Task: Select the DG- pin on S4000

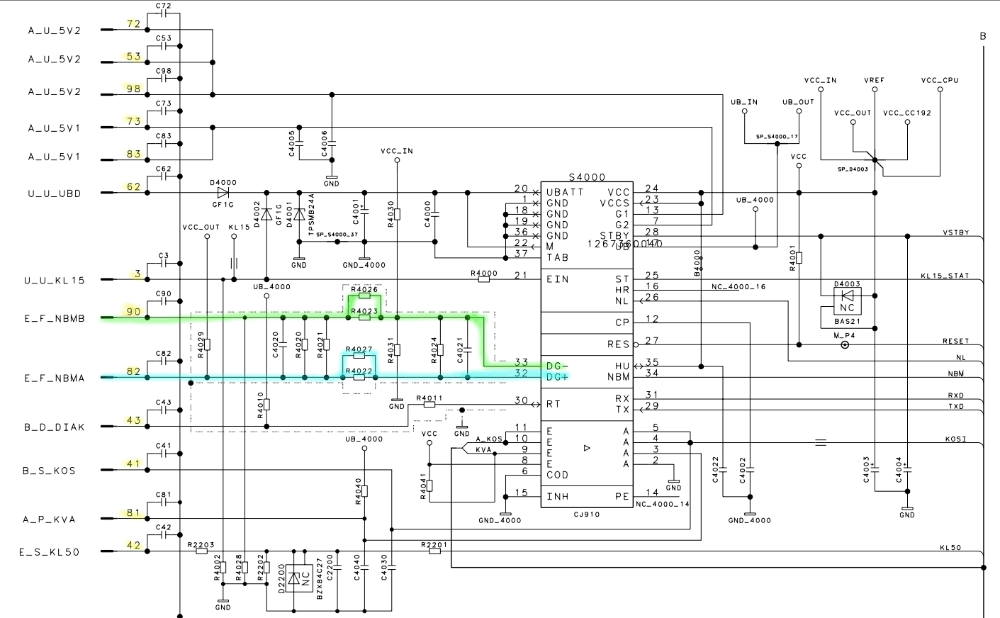Action: point(556,364)
